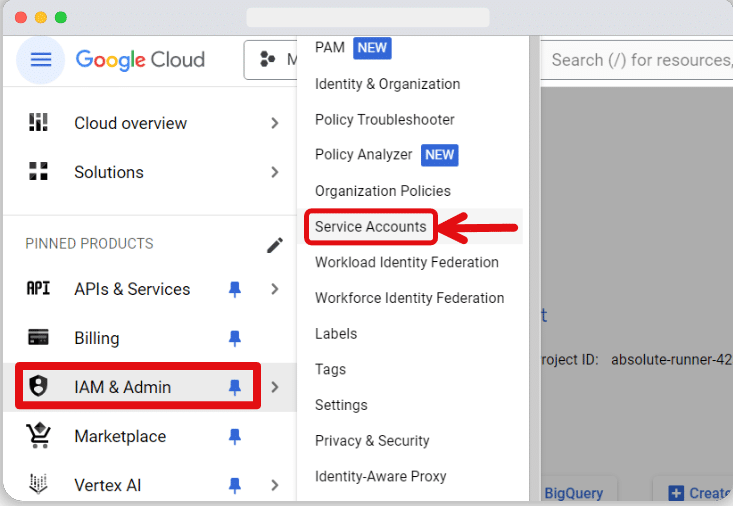
Task: Click the project ID text absolute-runner
Action: 671,360
